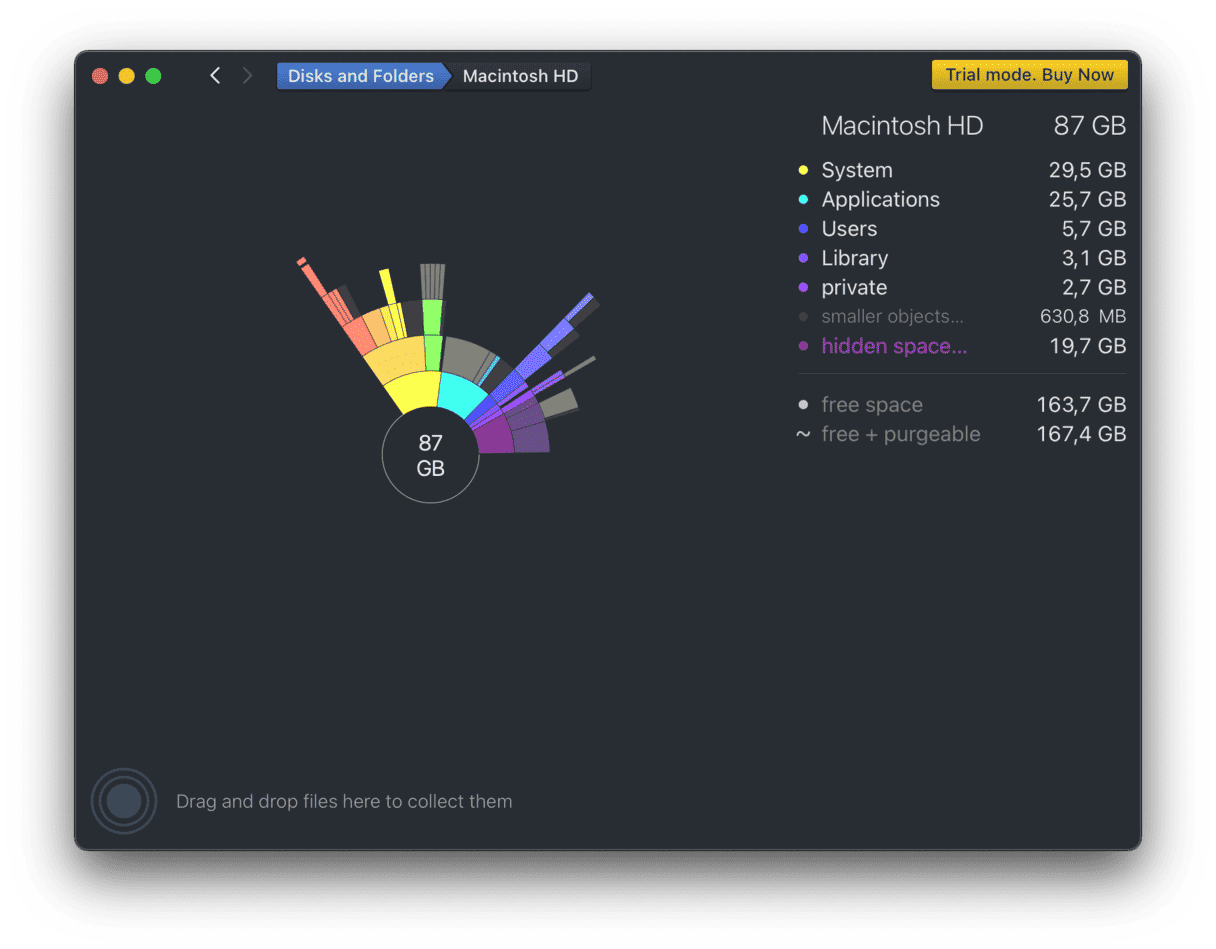Select the Macintosh HD breadcrumb
The image size is (1216, 949).
520,76
